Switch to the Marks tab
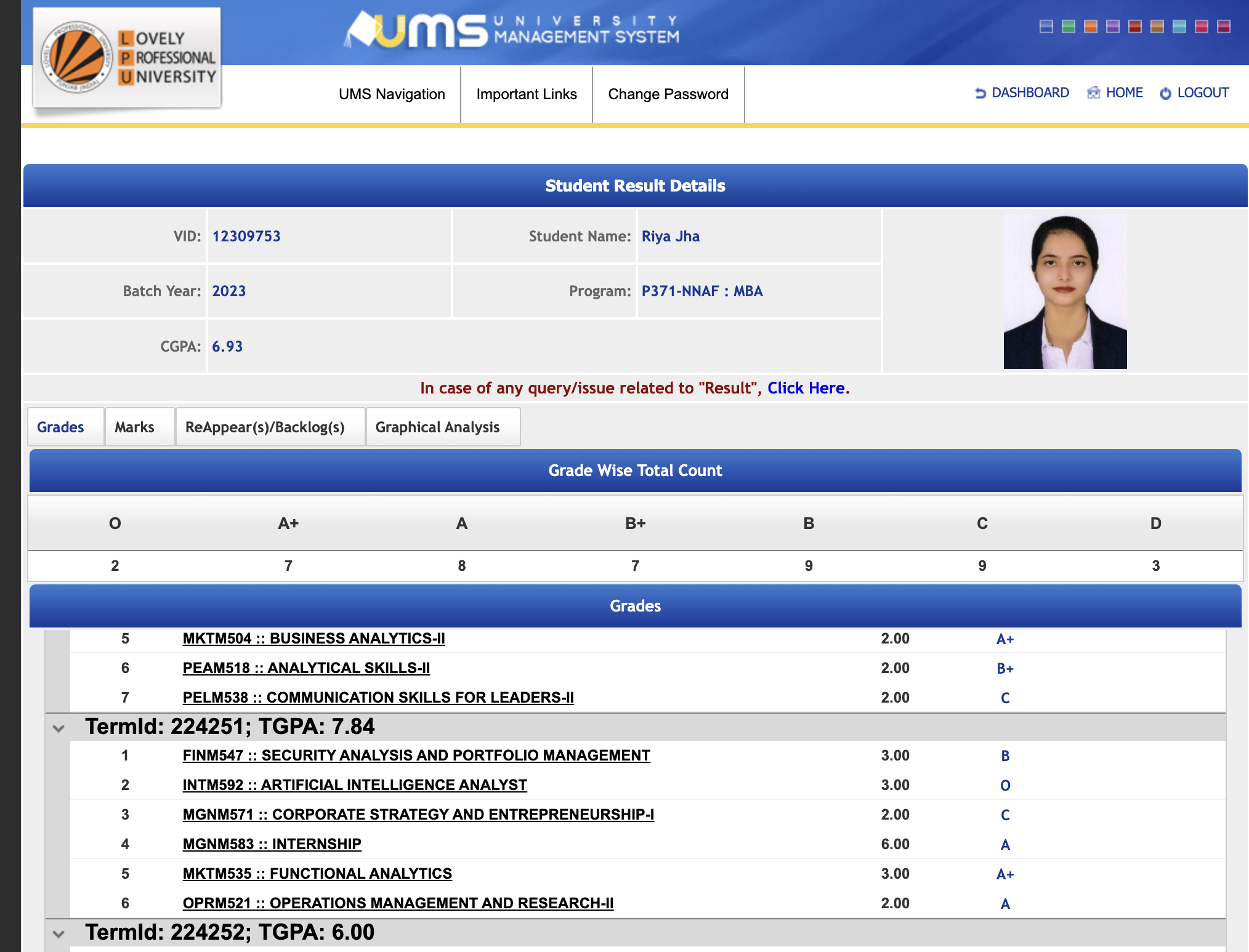Viewport: 1249px width, 952px height. click(134, 427)
